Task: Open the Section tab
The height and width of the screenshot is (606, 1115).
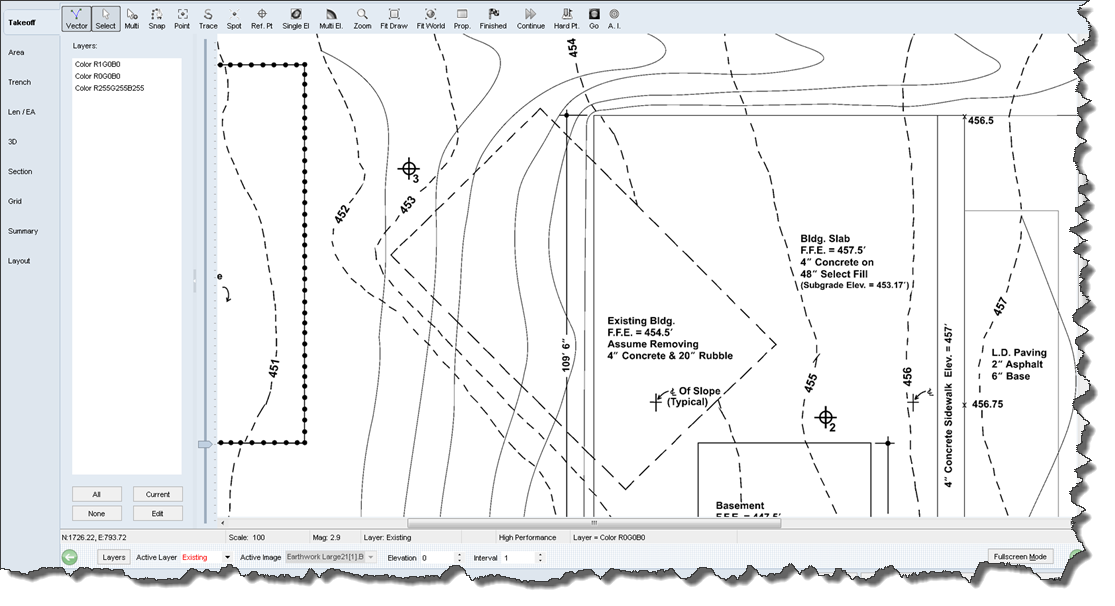Action: [x=20, y=172]
